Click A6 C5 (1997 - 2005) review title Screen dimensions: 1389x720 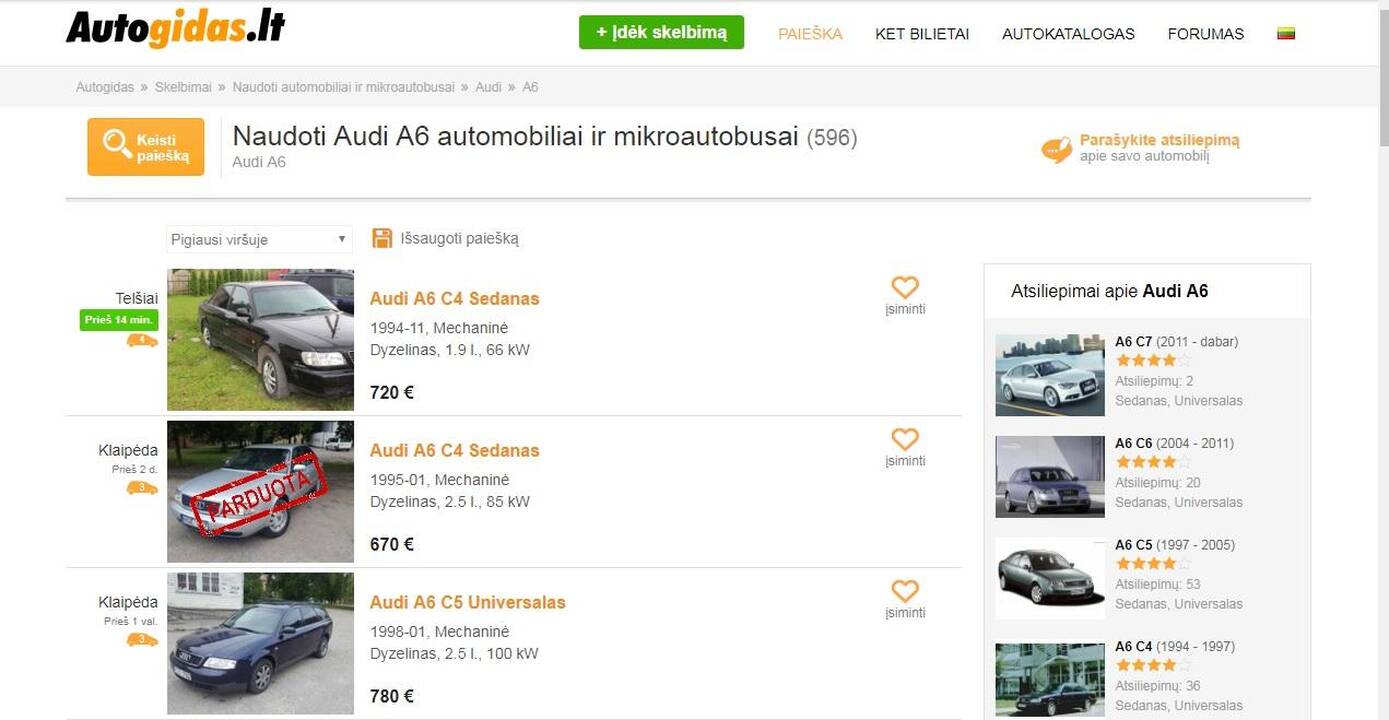pyautogui.click(x=1174, y=545)
